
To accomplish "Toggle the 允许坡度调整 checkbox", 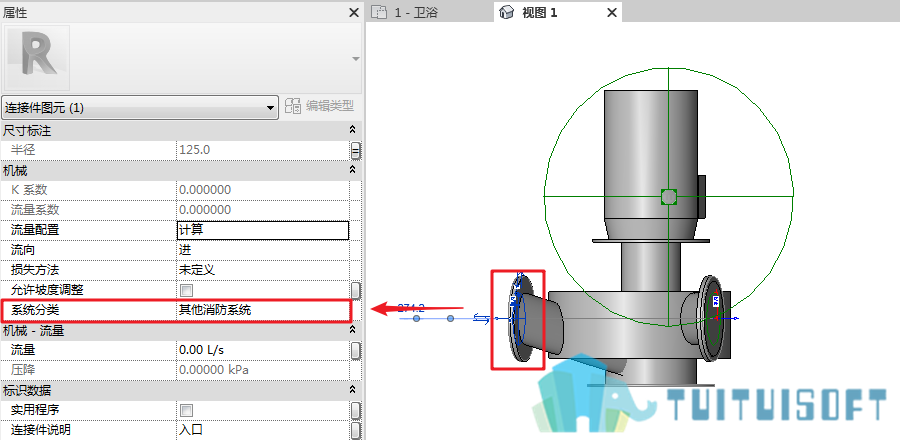I will click(x=187, y=290).
